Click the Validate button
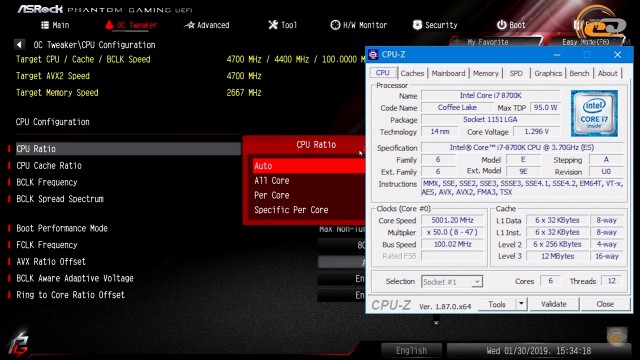The height and width of the screenshot is (360, 640). click(554, 304)
